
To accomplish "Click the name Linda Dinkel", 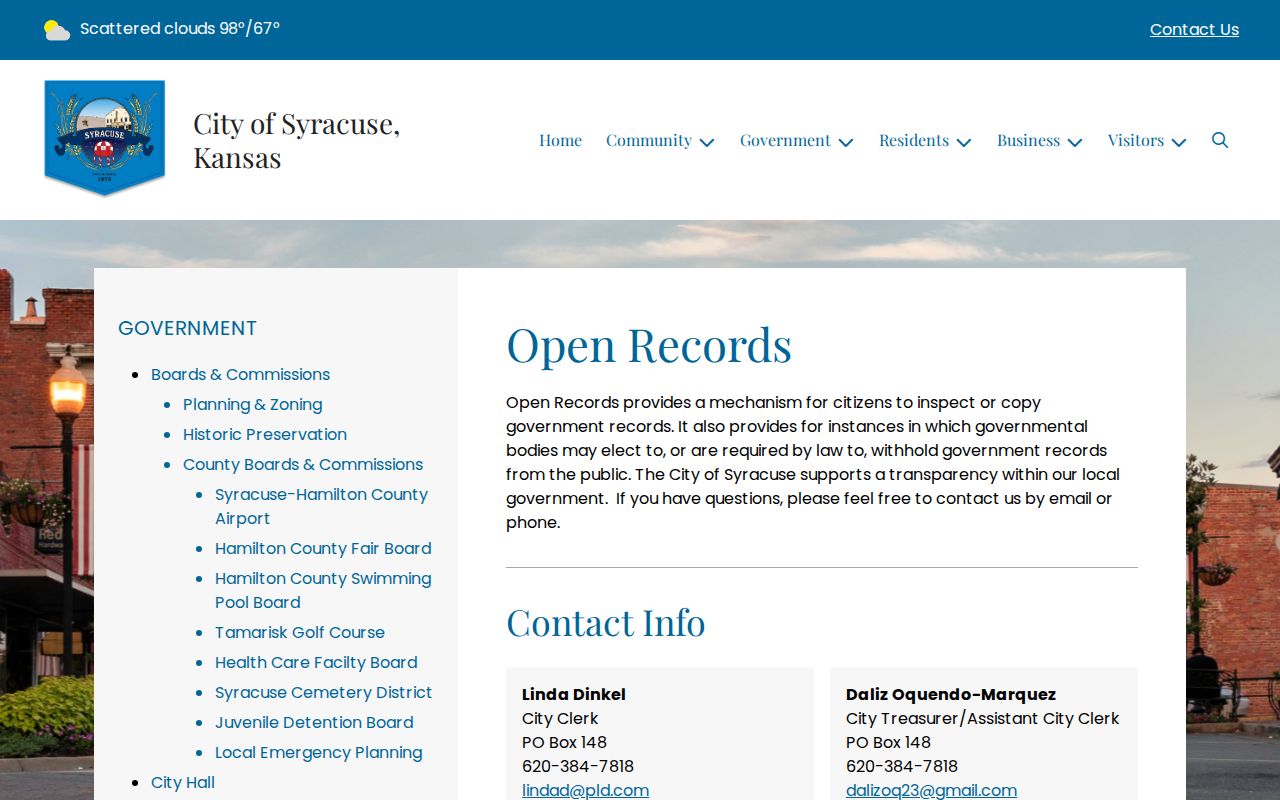I will click(x=574, y=694).
